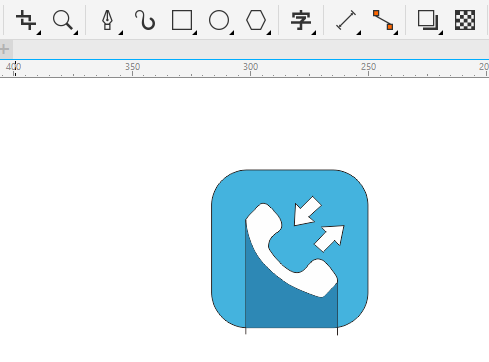Image resolution: width=489 pixels, height=362 pixels.
Task: Select the Zoom magnifier tool
Action: coord(63,20)
